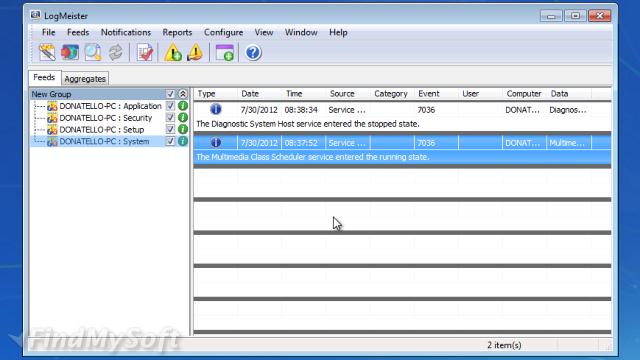Image resolution: width=640 pixels, height=360 pixels.
Task: Switch to the Aggregates tab
Action: click(x=85, y=78)
